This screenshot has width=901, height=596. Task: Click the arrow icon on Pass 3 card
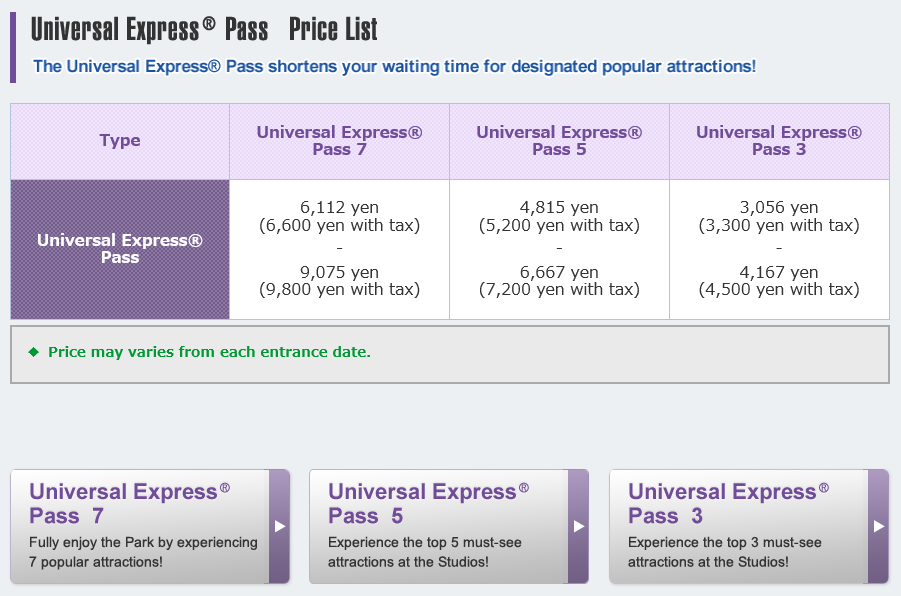879,526
